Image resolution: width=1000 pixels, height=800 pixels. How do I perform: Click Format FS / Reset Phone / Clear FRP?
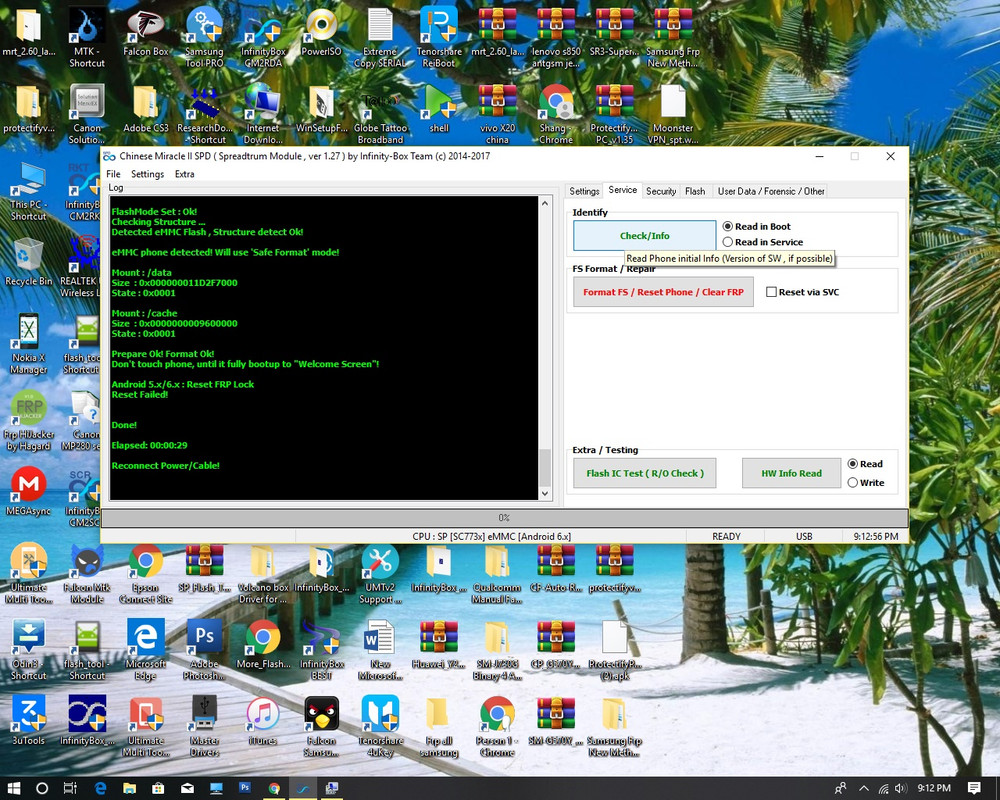pyautogui.click(x=663, y=292)
